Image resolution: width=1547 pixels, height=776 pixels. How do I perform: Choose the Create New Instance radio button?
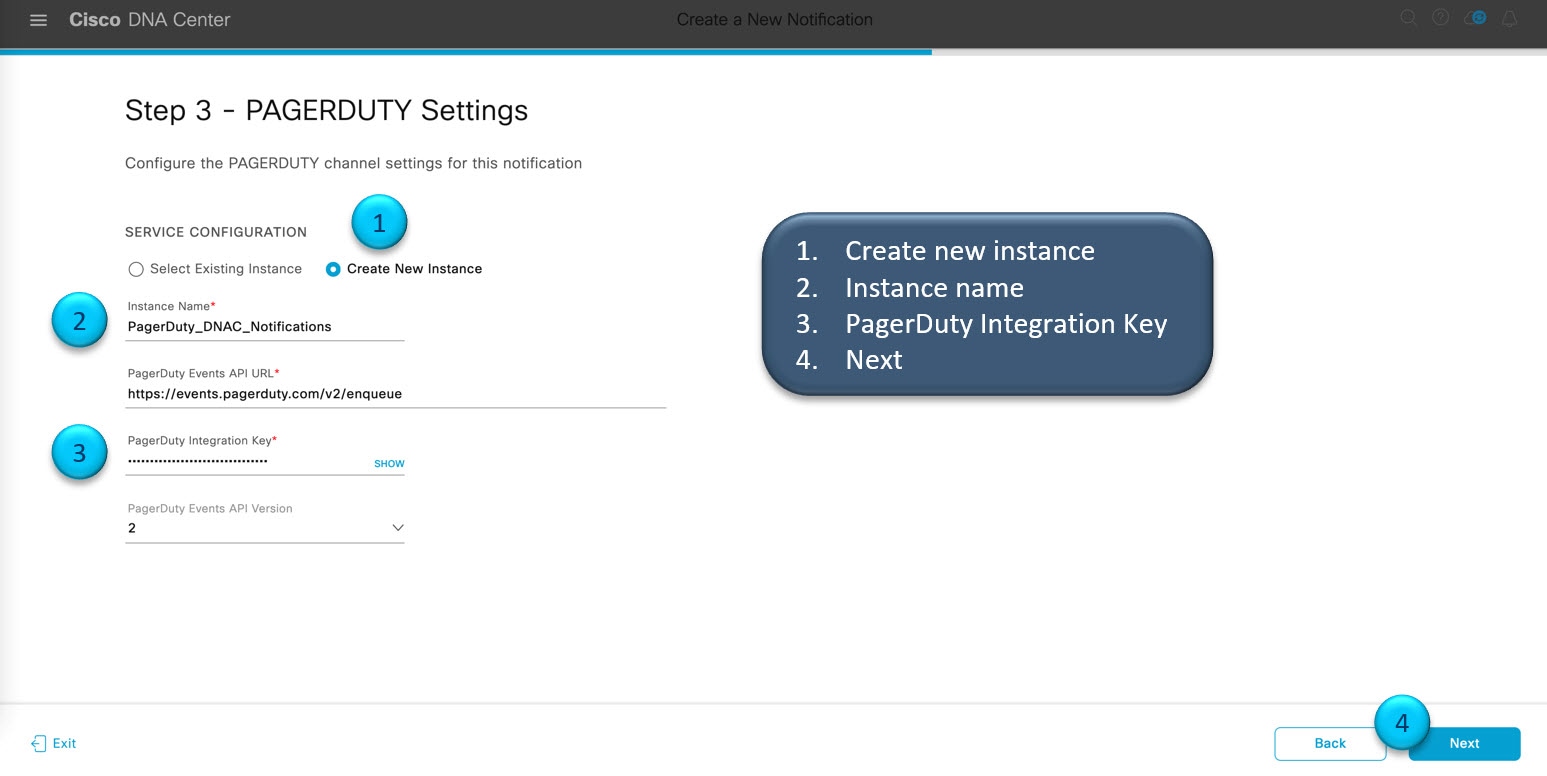(333, 269)
